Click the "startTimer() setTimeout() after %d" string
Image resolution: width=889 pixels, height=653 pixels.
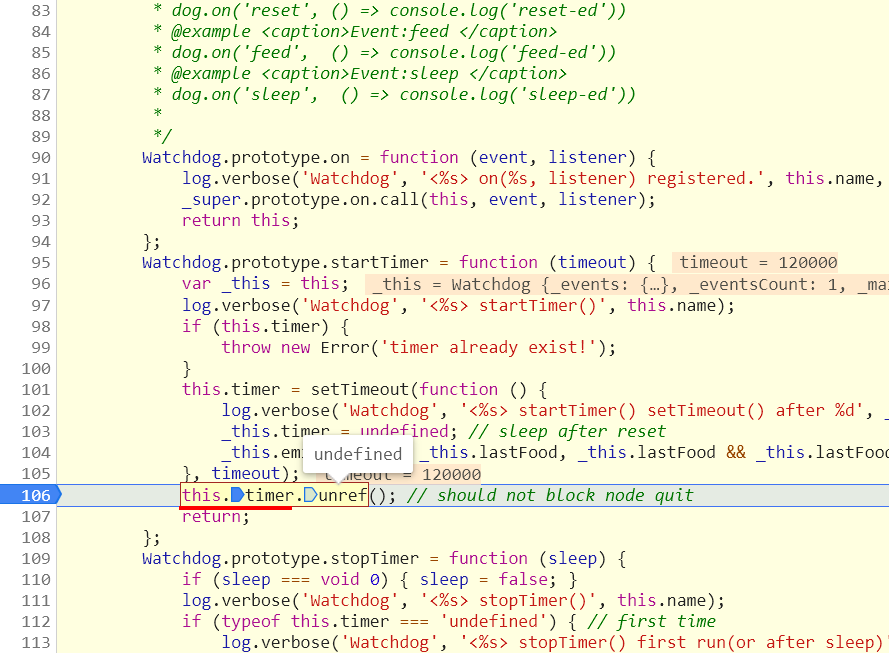[x=662, y=411]
